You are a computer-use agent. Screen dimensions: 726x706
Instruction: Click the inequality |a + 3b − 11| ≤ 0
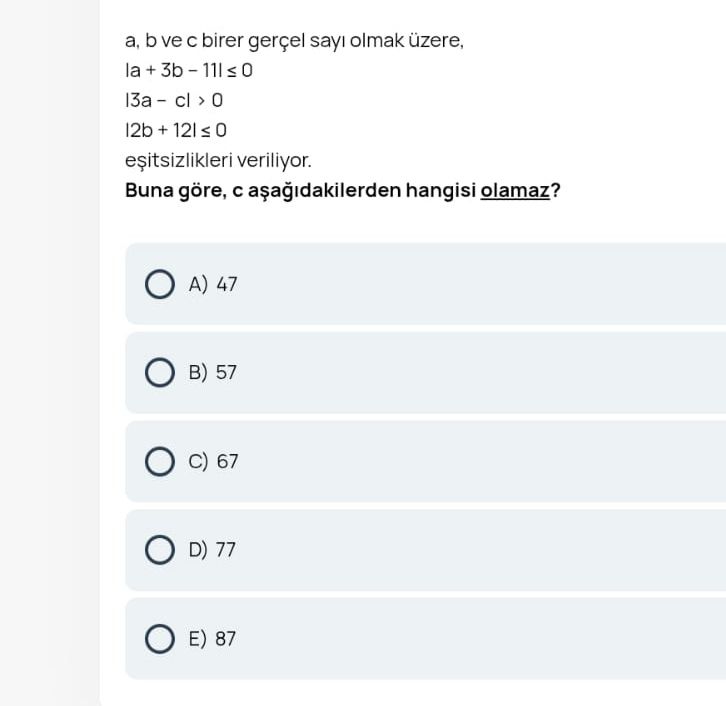tap(189, 71)
